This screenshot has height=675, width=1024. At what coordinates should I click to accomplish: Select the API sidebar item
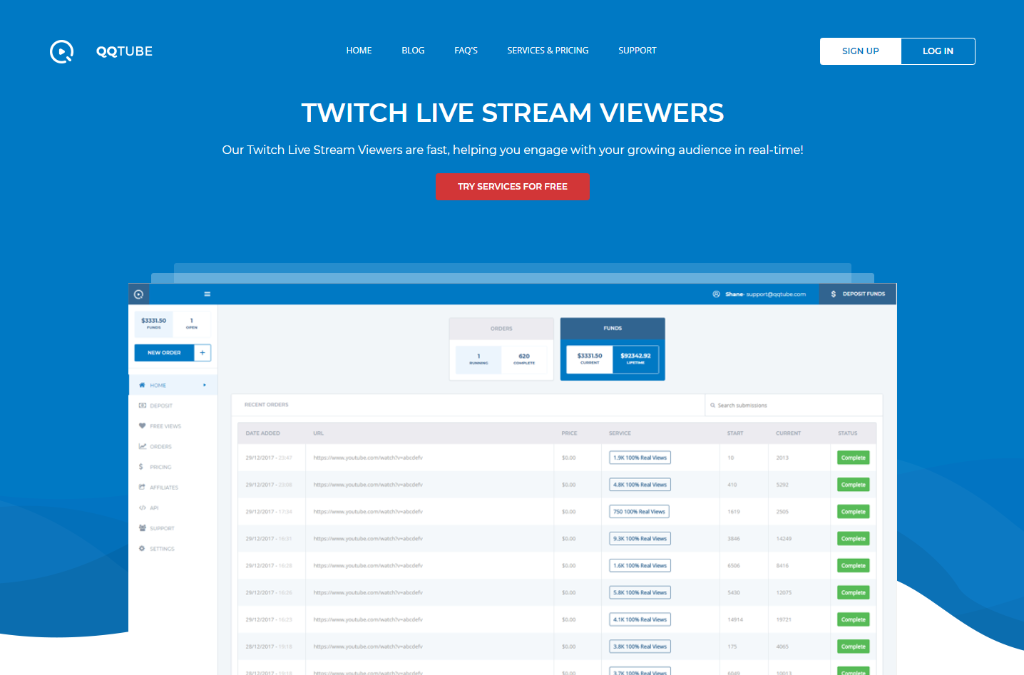172,508
